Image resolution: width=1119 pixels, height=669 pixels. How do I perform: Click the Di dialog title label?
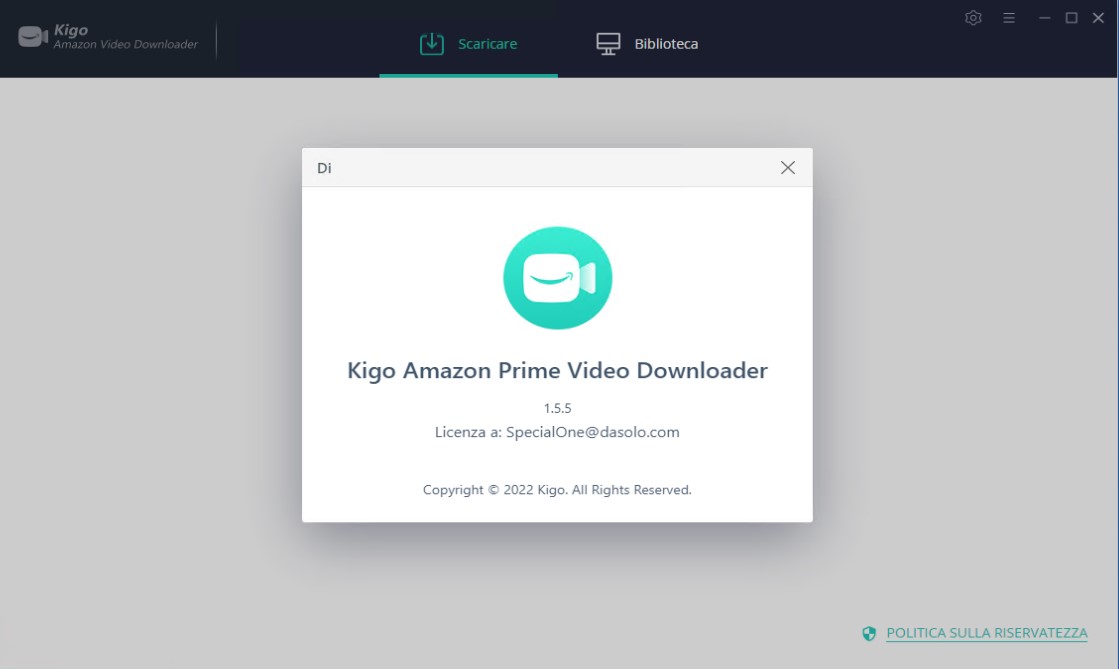(324, 168)
